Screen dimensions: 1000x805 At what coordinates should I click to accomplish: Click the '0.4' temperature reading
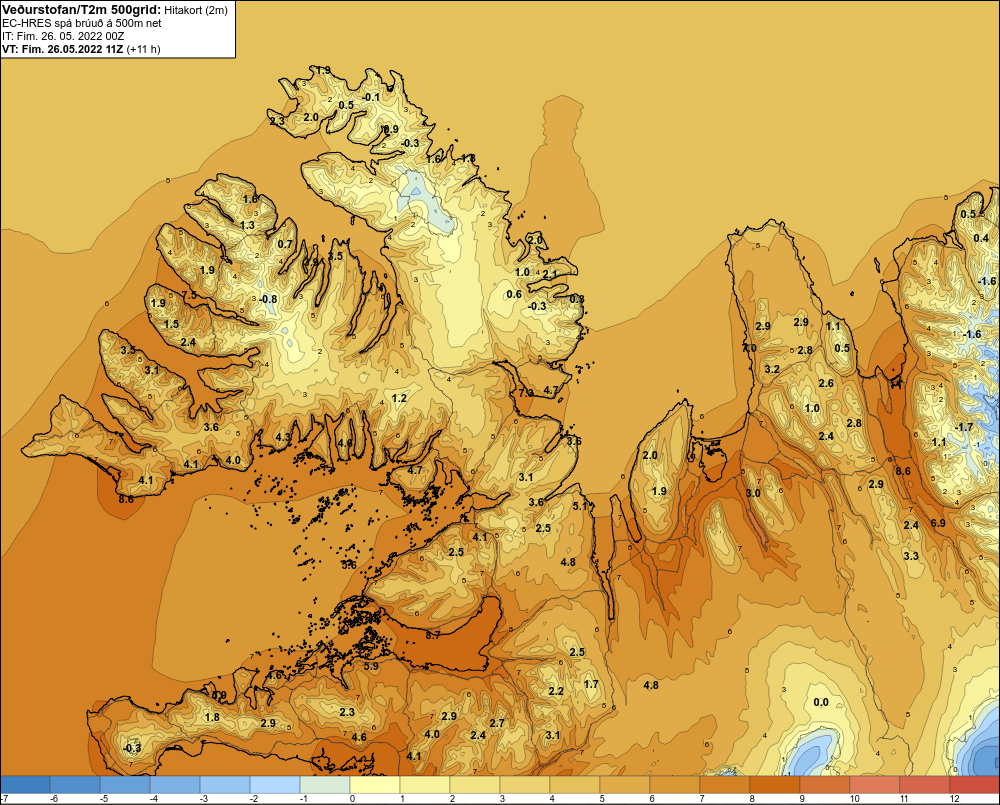point(981,238)
